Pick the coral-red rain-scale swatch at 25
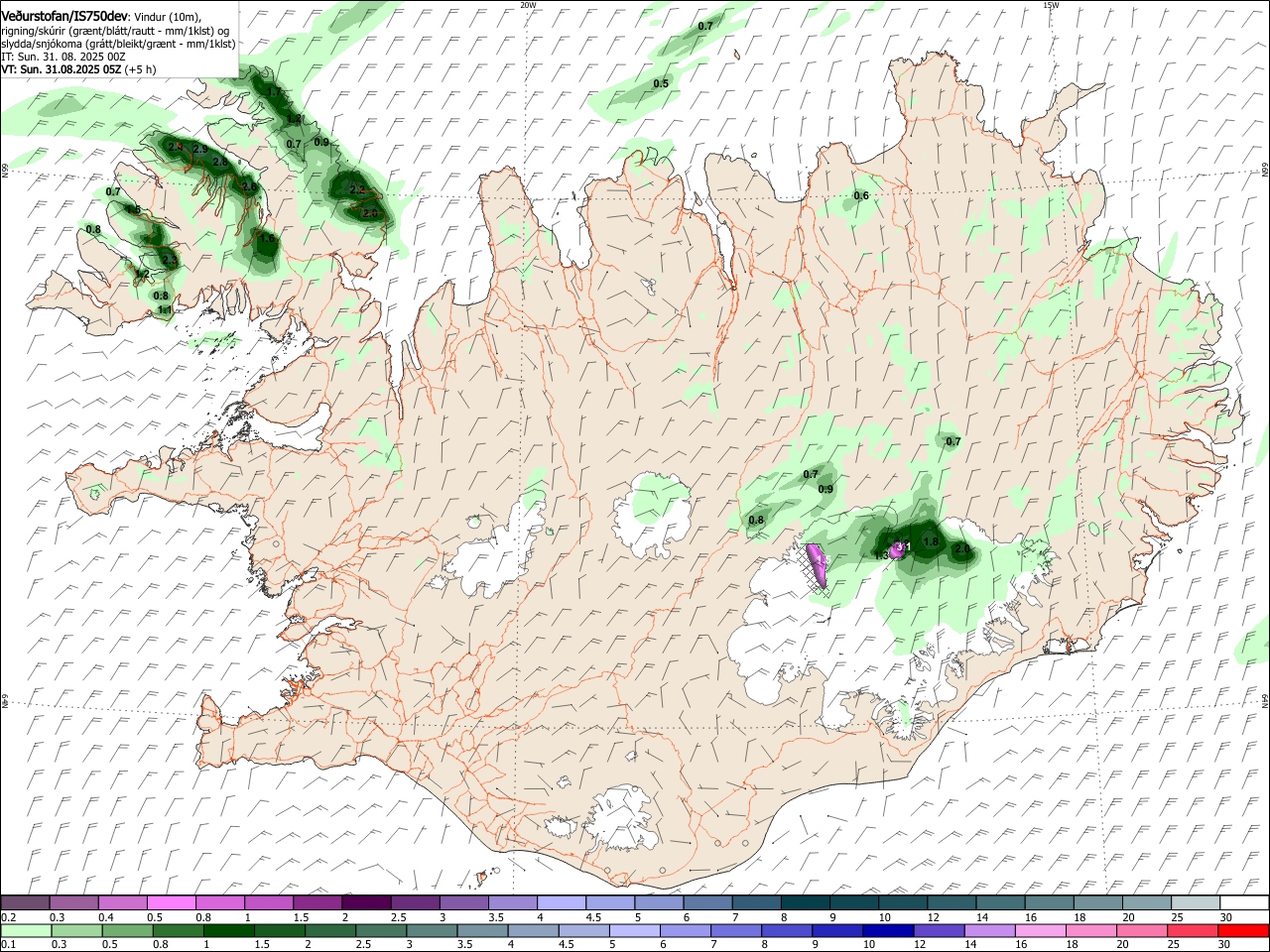Image resolution: width=1270 pixels, height=952 pixels. click(1192, 930)
